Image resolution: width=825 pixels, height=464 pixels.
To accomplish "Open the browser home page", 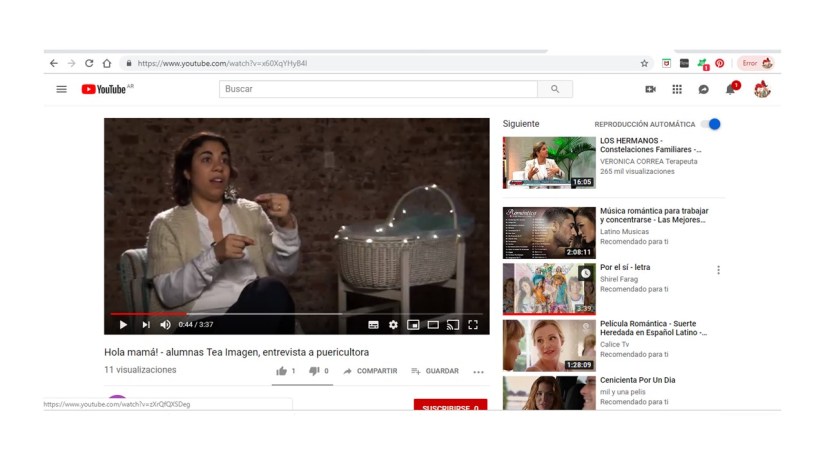I will [107, 63].
